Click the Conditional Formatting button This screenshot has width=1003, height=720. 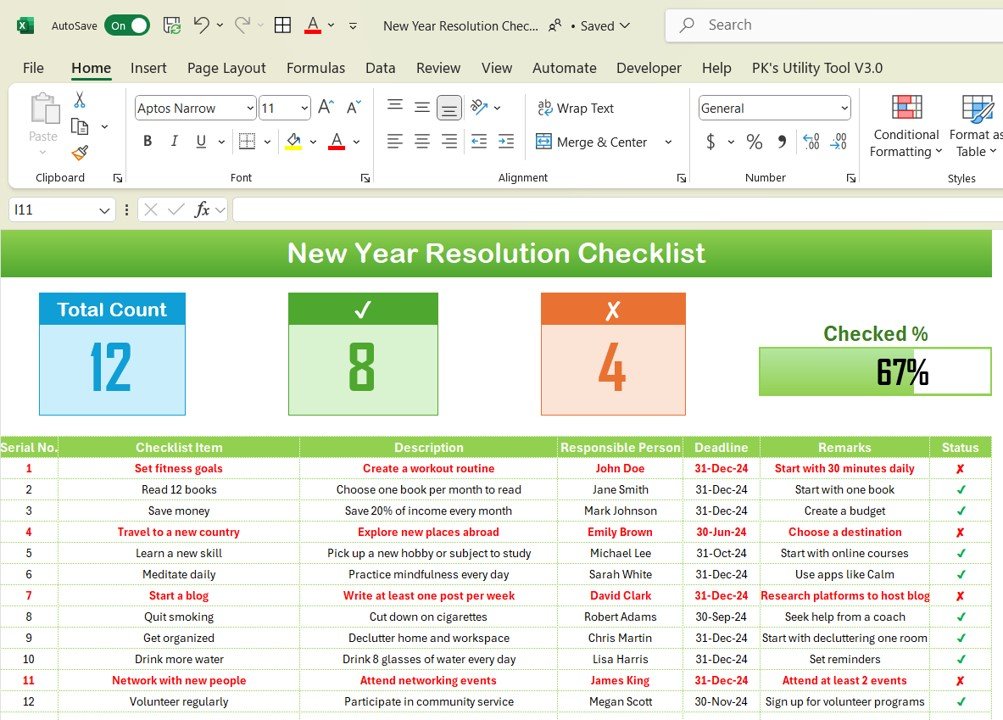point(906,126)
